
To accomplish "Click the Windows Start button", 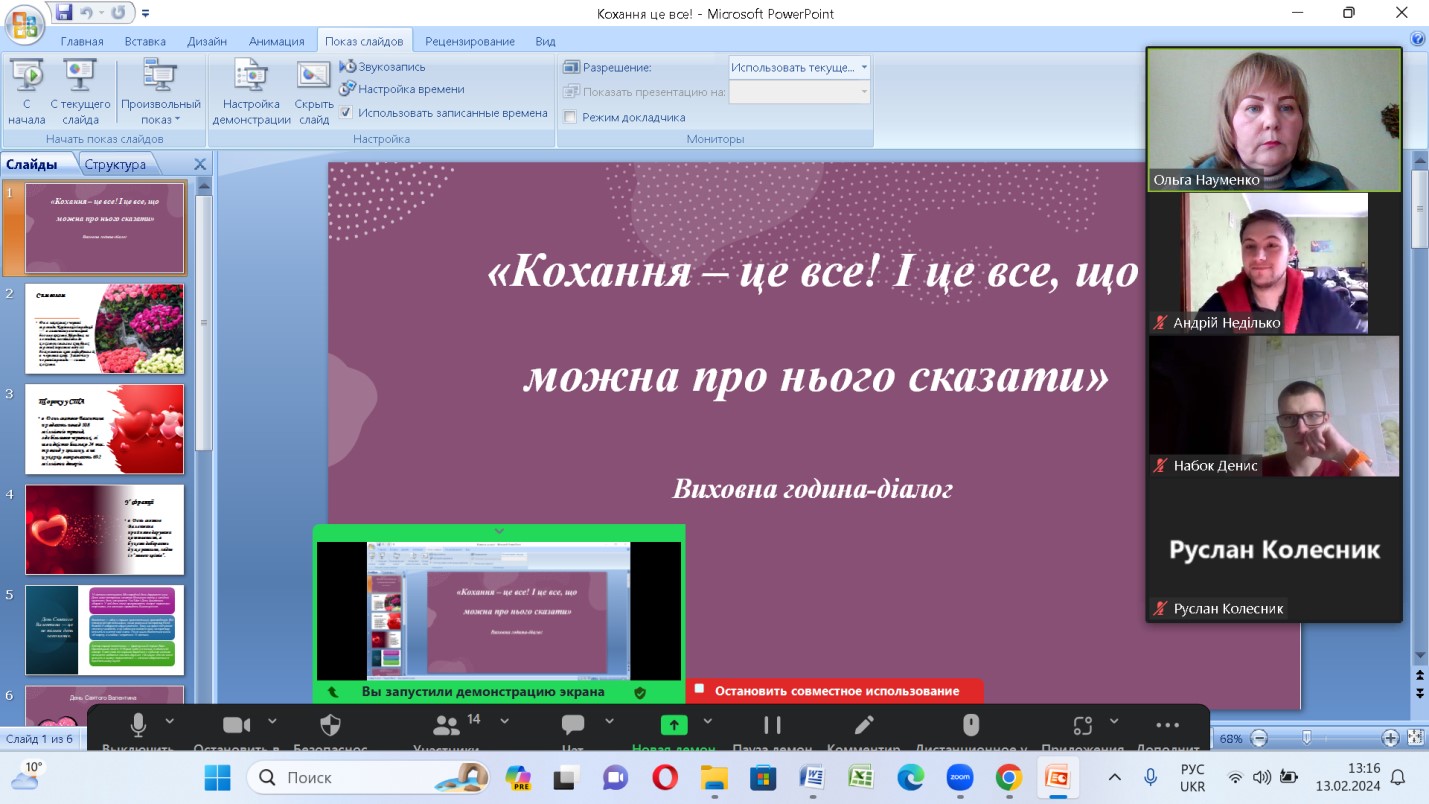I will (x=217, y=777).
